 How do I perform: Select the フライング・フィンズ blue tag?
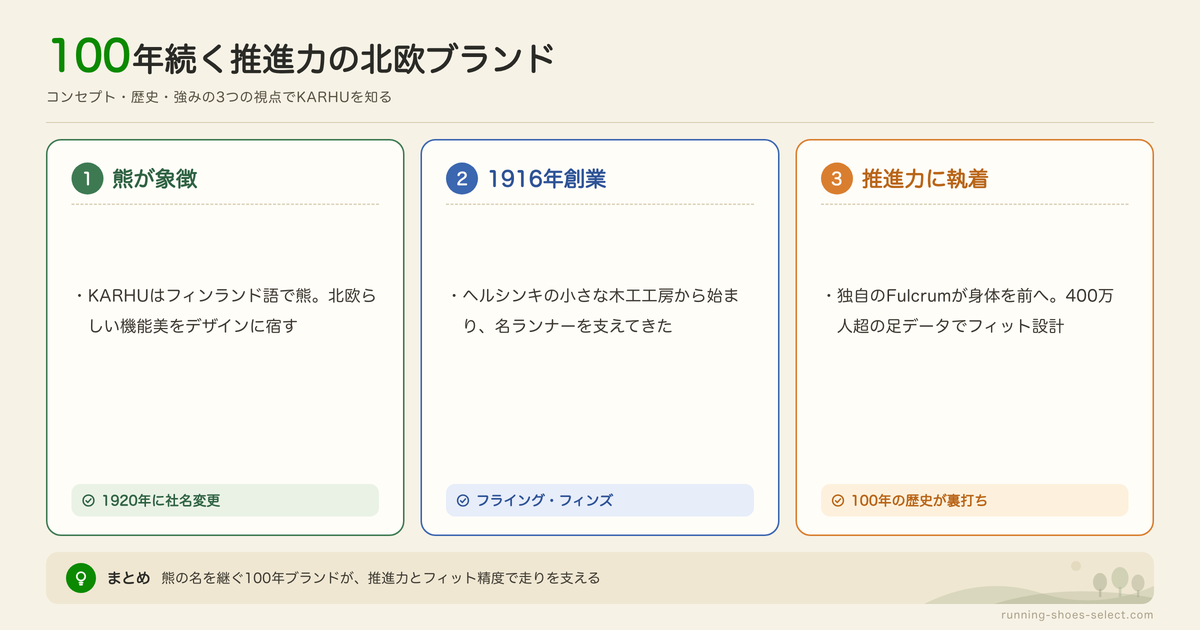coord(600,500)
